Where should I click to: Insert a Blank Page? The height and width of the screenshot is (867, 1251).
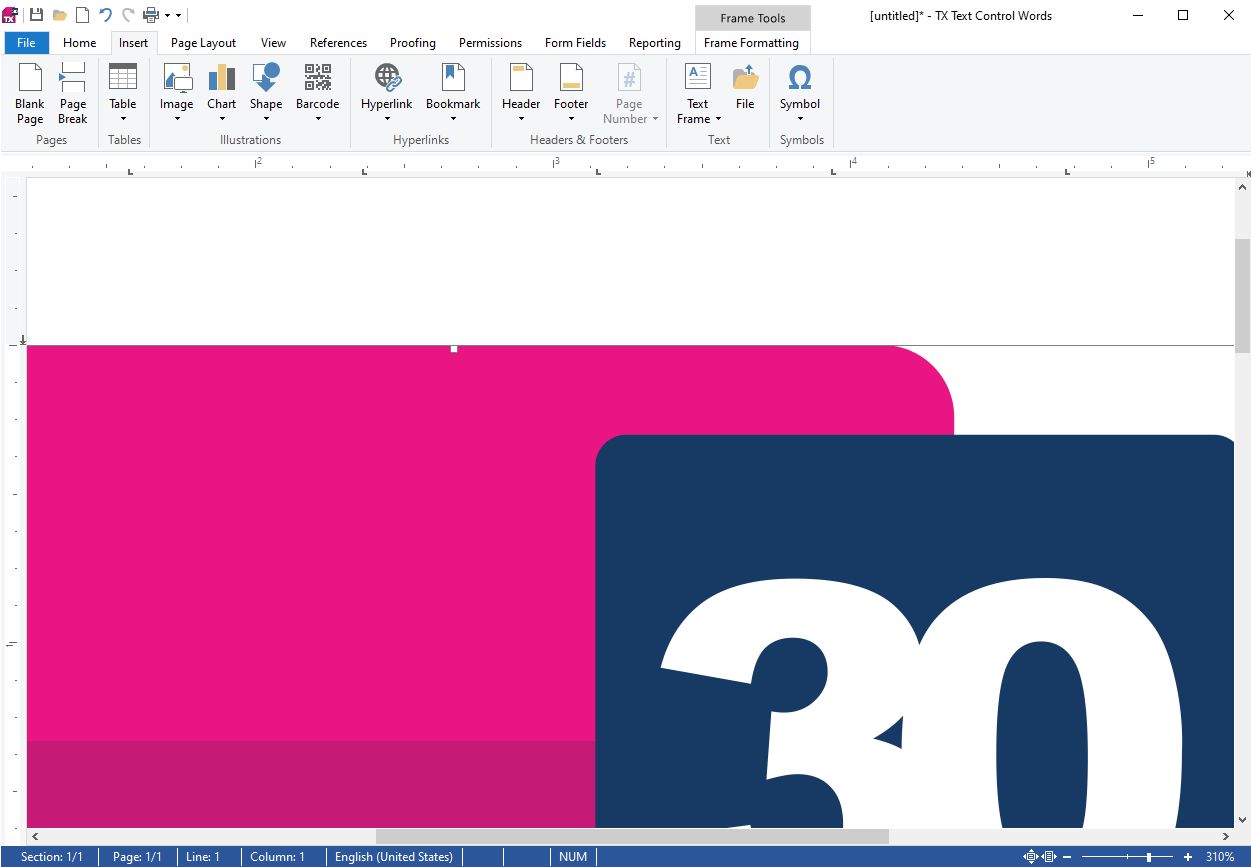pyautogui.click(x=30, y=93)
